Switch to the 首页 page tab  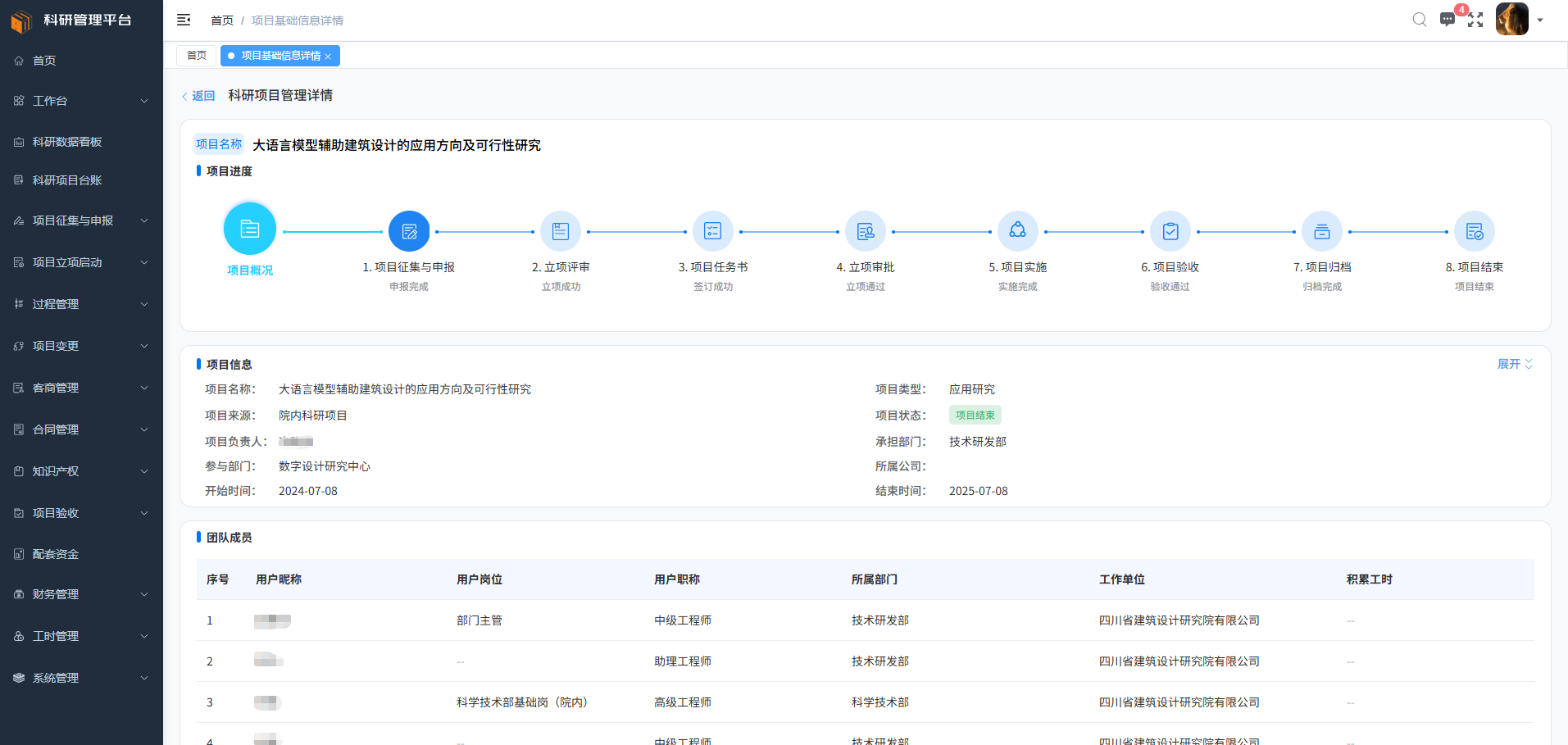(197, 56)
